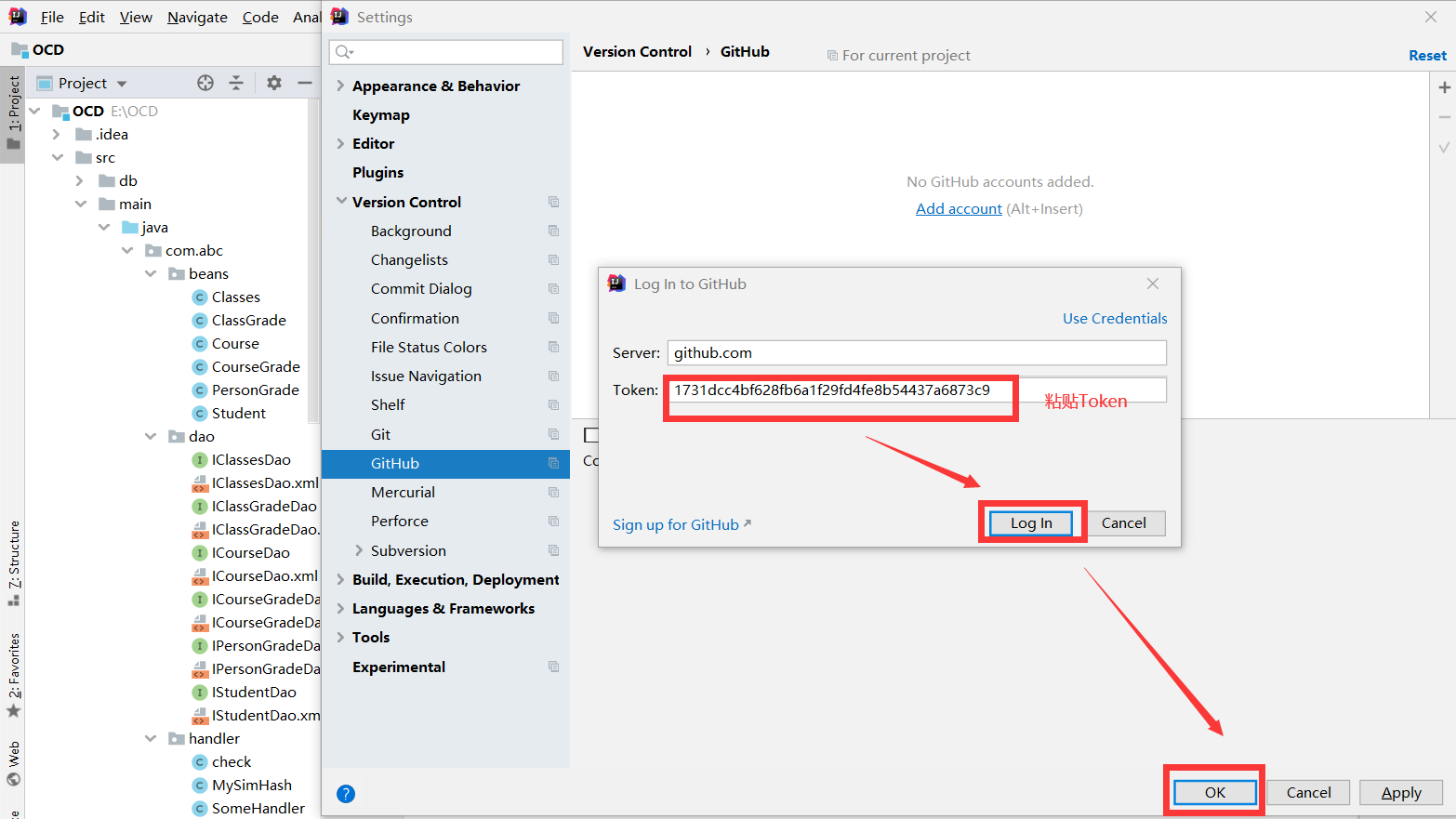The image size is (1456, 819).
Task: Open the Favorites star in the left sidebar
Action: 14,710
